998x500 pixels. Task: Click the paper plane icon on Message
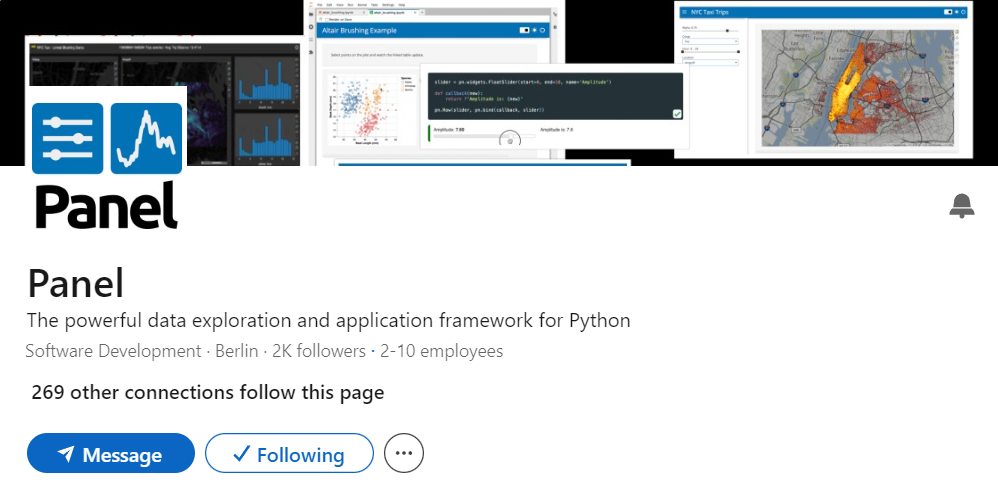click(66, 454)
